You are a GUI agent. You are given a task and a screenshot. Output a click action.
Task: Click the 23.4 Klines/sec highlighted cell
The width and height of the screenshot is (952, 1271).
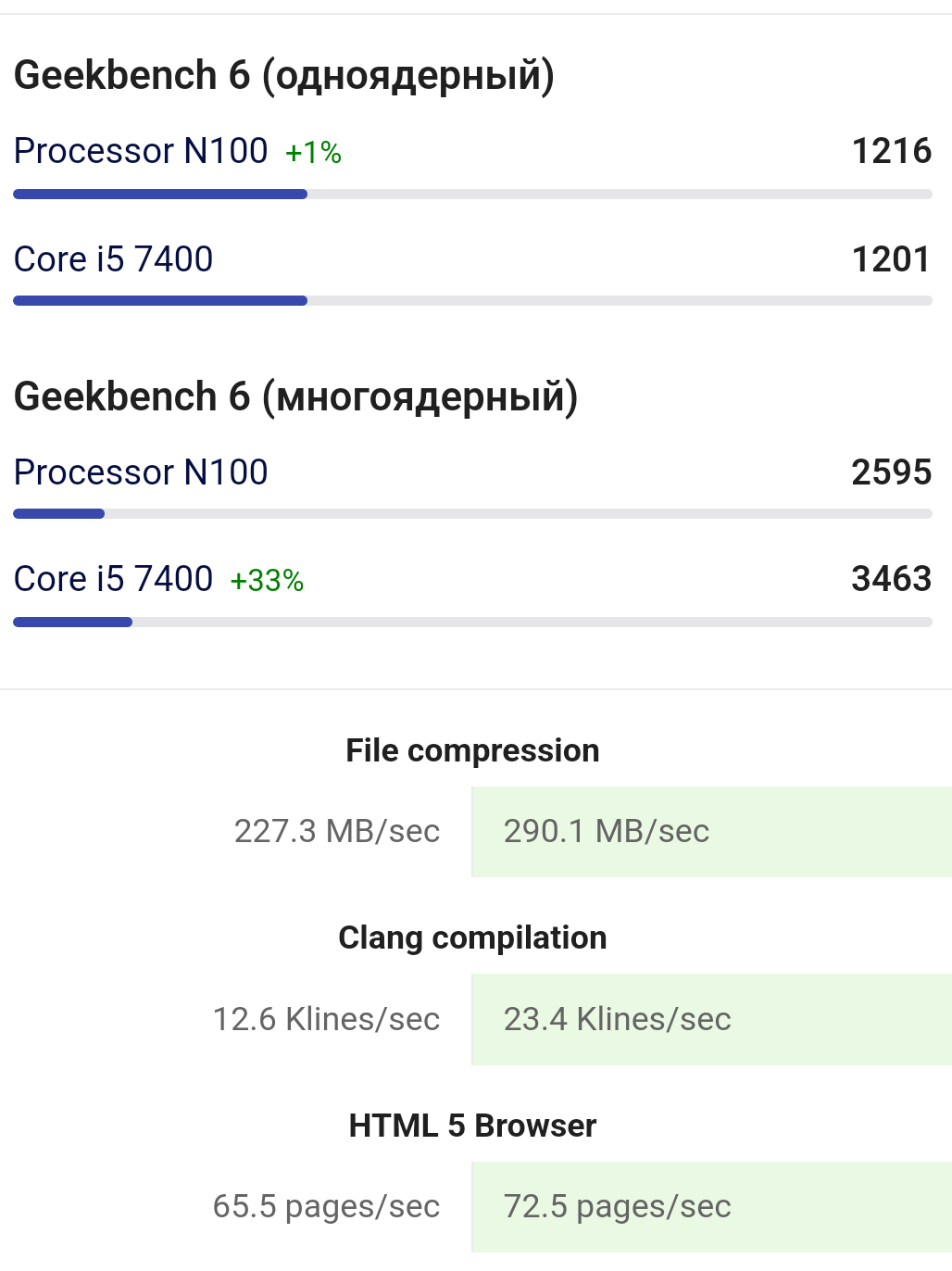(712, 1019)
